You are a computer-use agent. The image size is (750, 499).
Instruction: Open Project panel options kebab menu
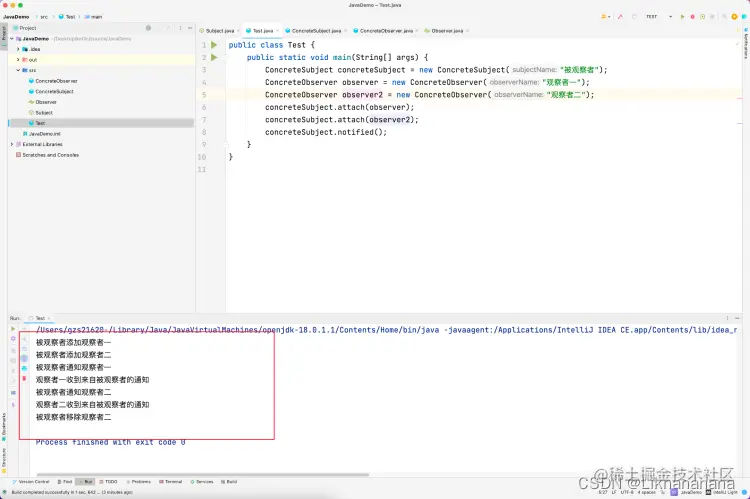point(180,28)
